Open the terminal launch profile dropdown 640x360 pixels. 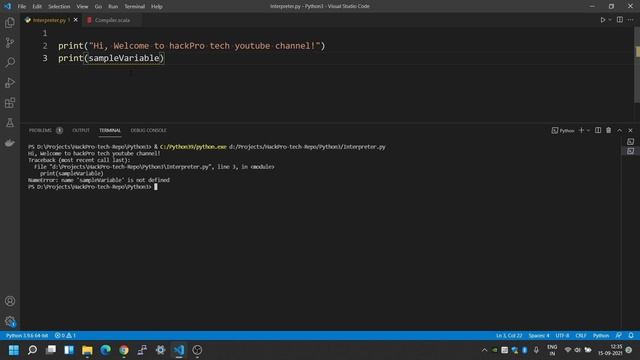pos(588,130)
